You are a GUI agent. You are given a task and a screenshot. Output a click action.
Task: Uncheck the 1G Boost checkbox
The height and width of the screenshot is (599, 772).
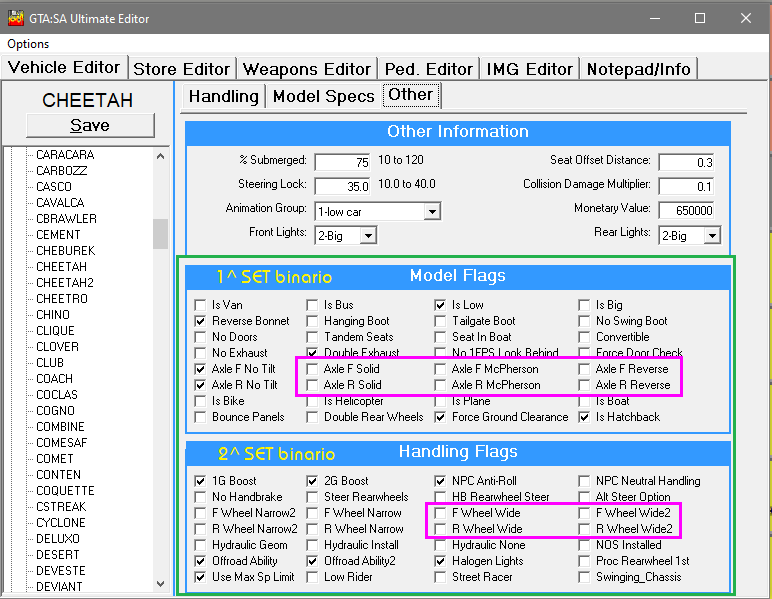[x=200, y=481]
